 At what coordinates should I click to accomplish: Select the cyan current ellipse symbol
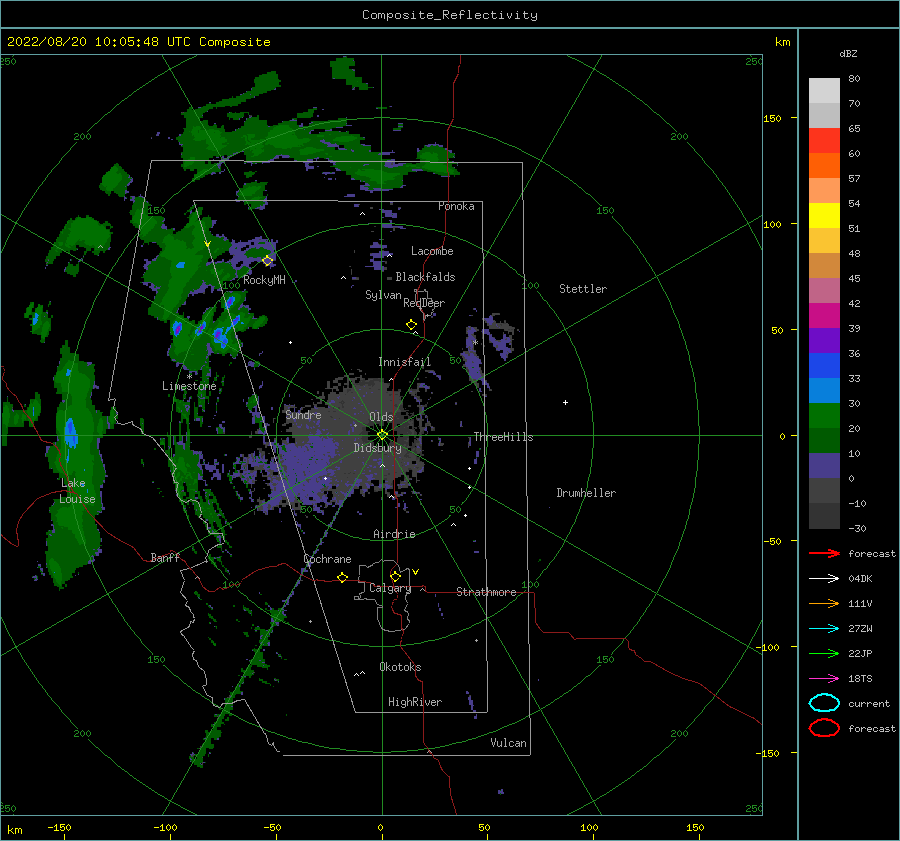point(824,703)
